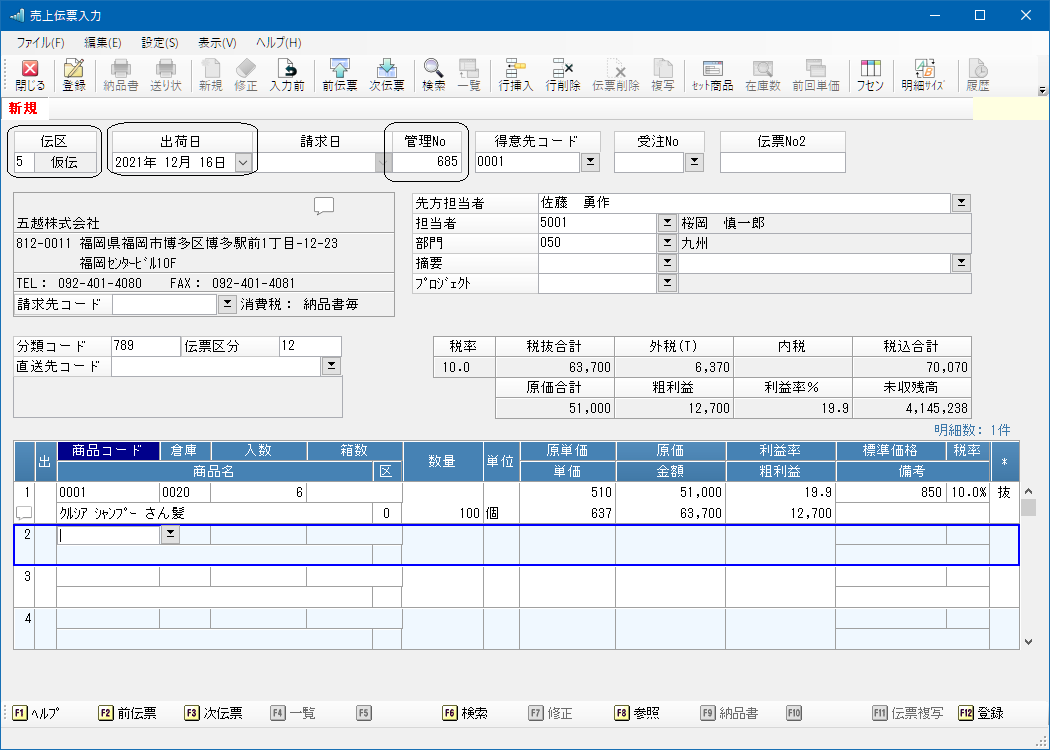The height and width of the screenshot is (750, 1050).
Task: Open the フセン sticky note icon
Action: pos(870,75)
